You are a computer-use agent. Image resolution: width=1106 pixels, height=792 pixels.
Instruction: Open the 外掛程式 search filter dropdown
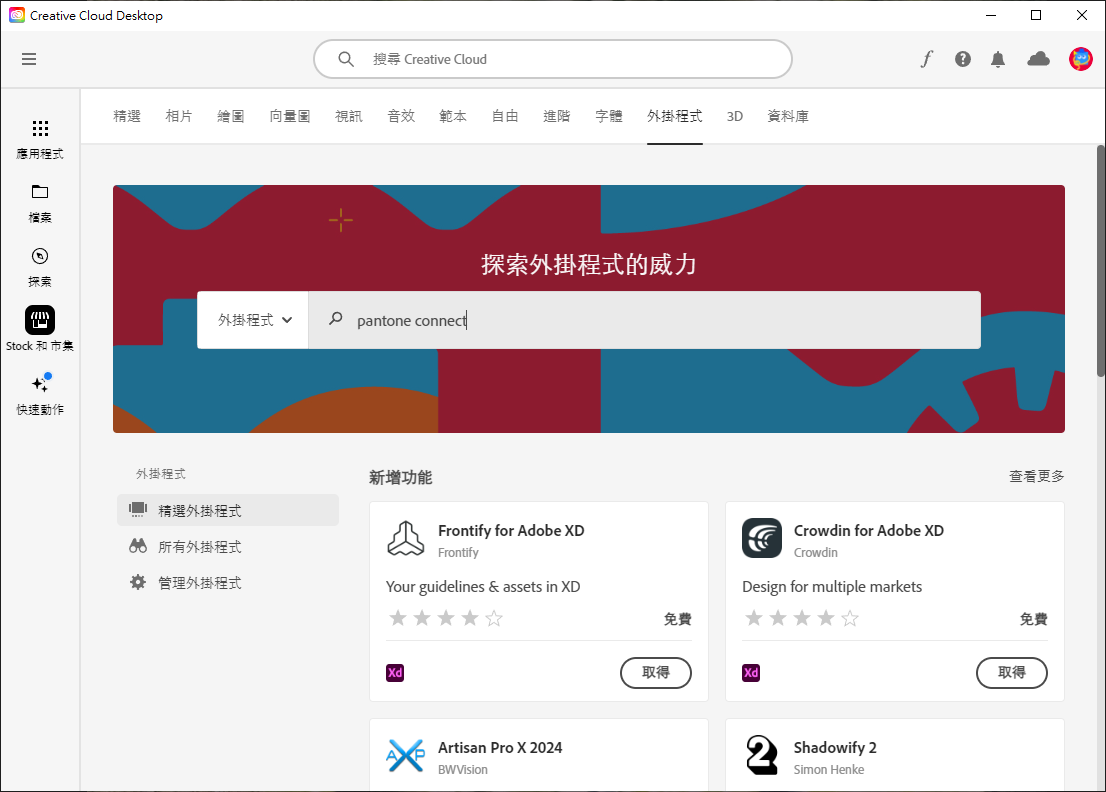[x=253, y=319]
